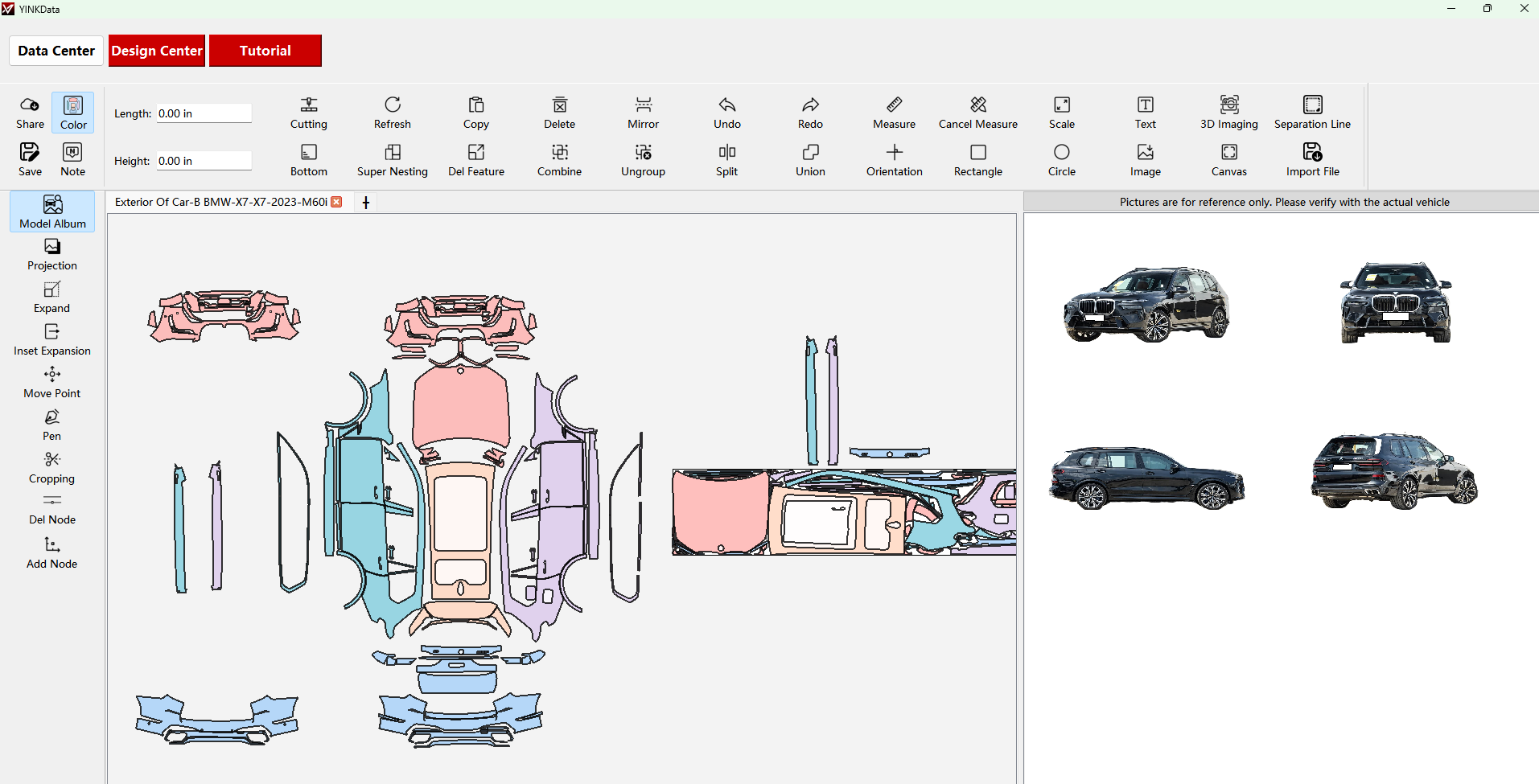The image size is (1539, 784).
Task: Use the Inset Expansion tool
Action: tap(51, 339)
